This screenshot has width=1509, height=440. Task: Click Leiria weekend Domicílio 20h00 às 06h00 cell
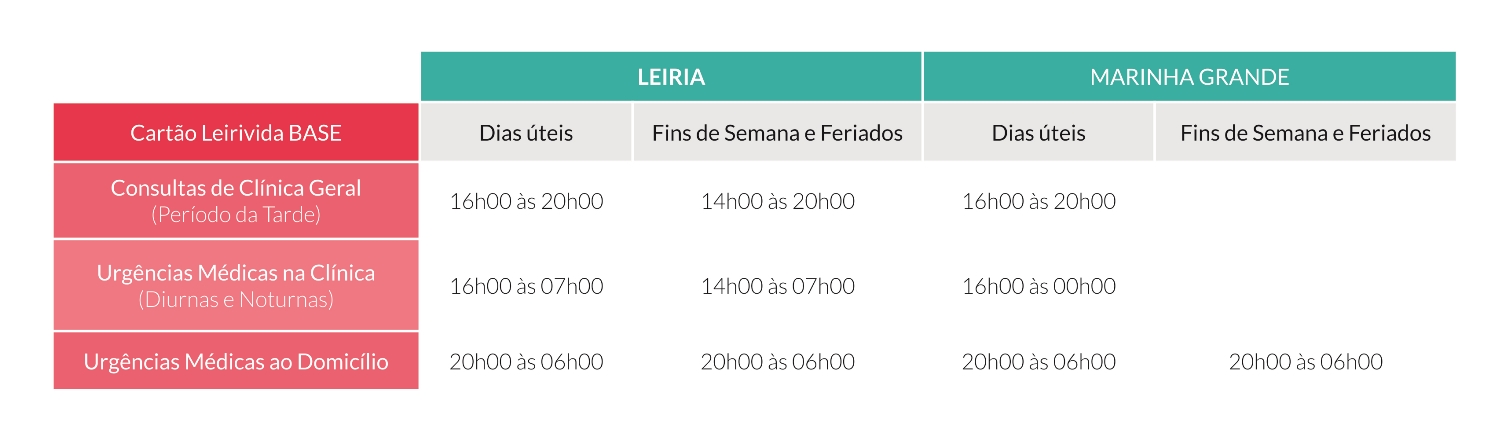click(777, 361)
